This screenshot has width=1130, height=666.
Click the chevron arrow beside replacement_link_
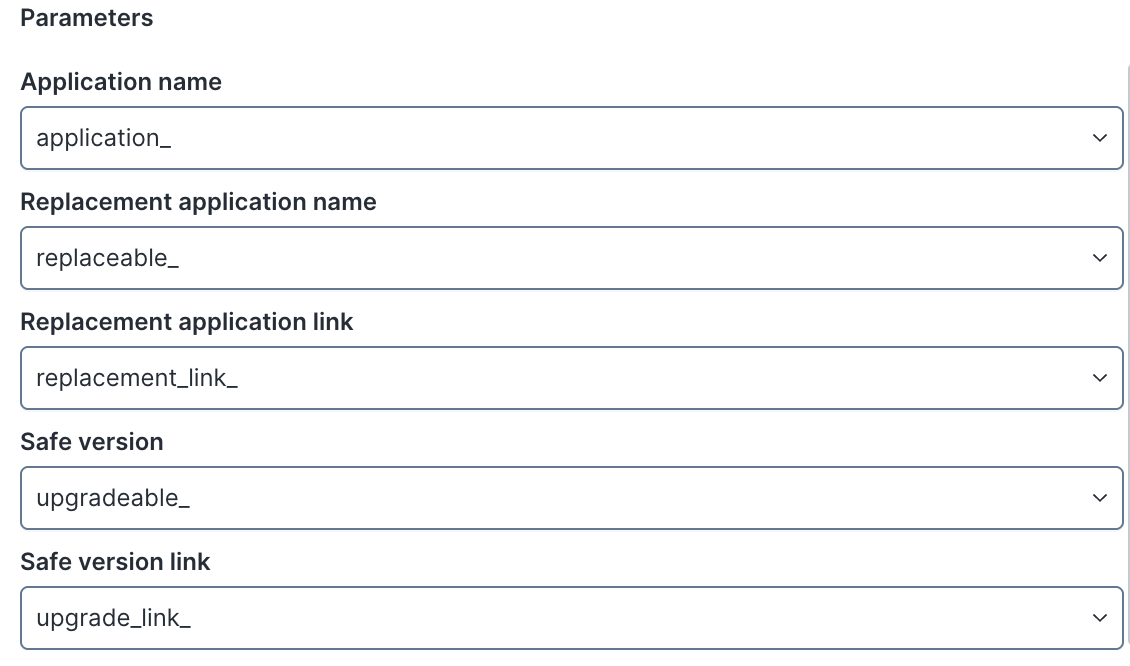tap(1100, 378)
